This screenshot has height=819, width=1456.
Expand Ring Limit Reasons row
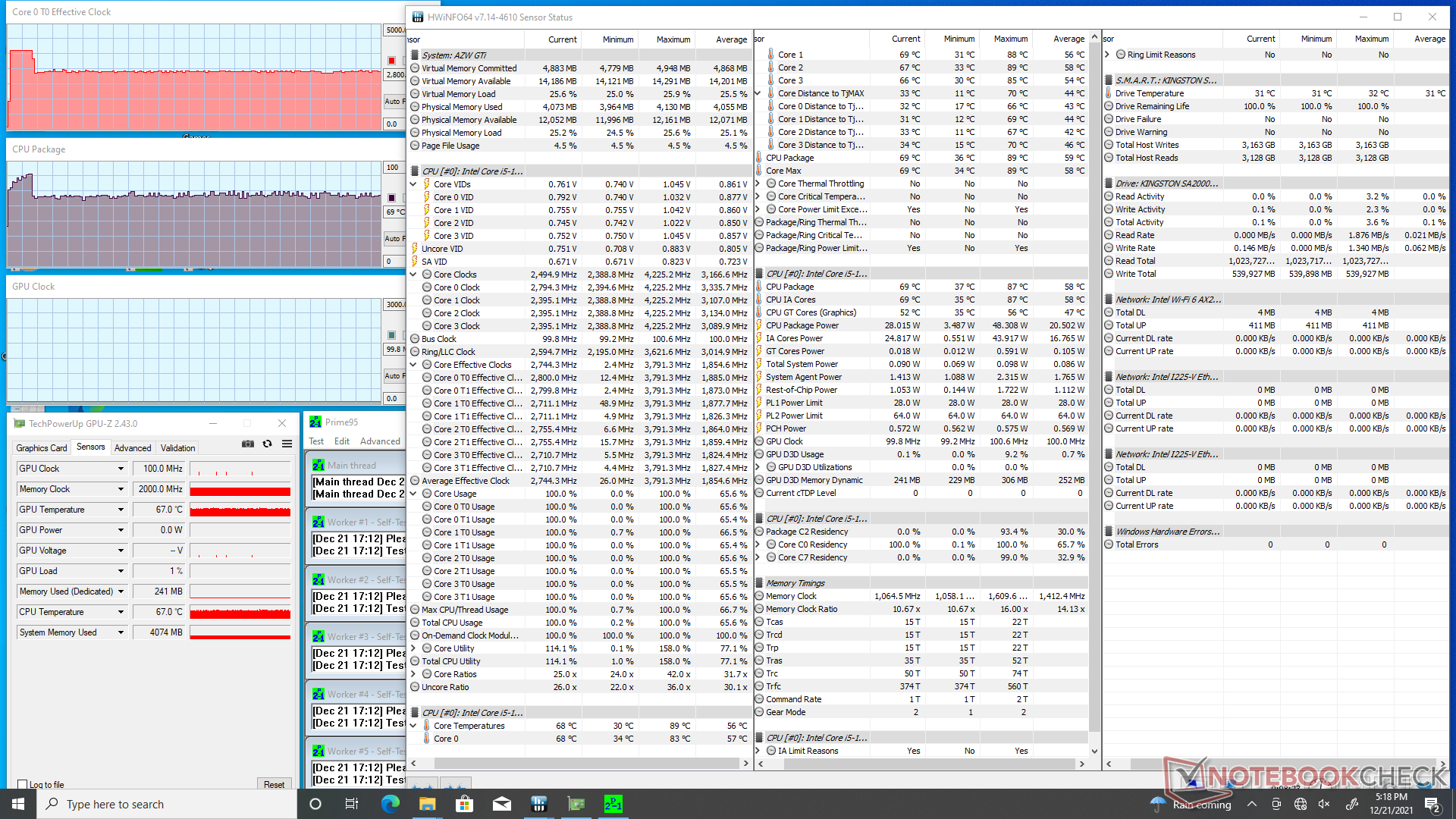(x=1107, y=55)
